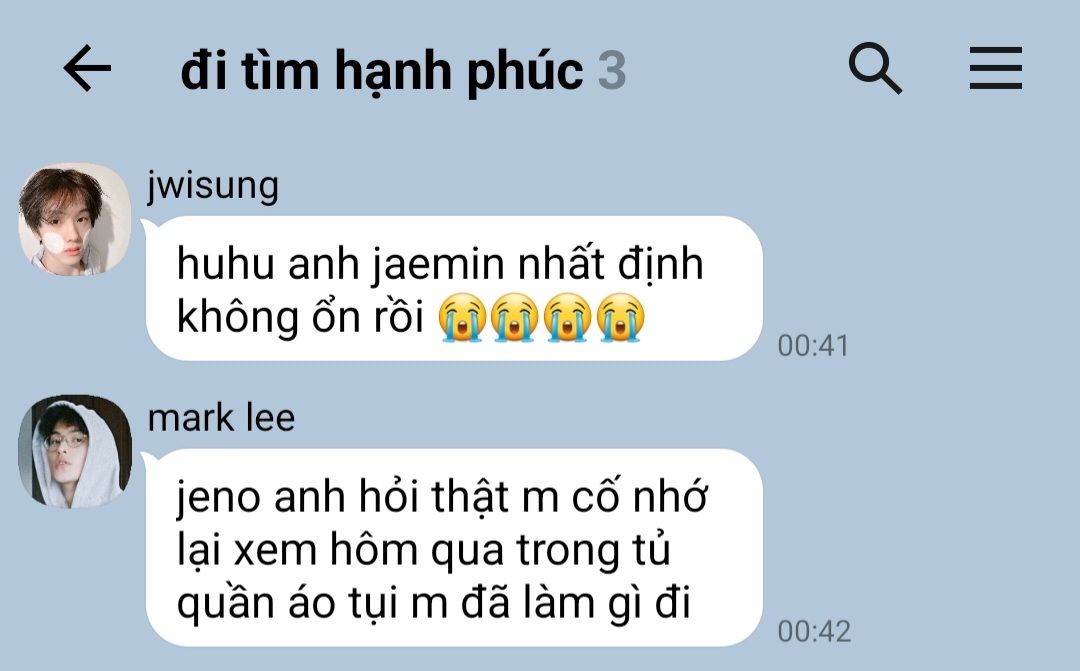Click the second crying emoji in the bubble
Viewport: 1080px width, 671px height.
point(515,317)
